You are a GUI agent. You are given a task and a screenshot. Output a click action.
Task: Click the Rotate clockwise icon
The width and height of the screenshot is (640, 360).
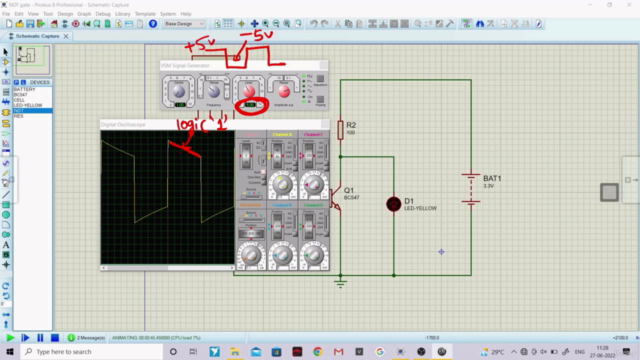tap(6, 286)
